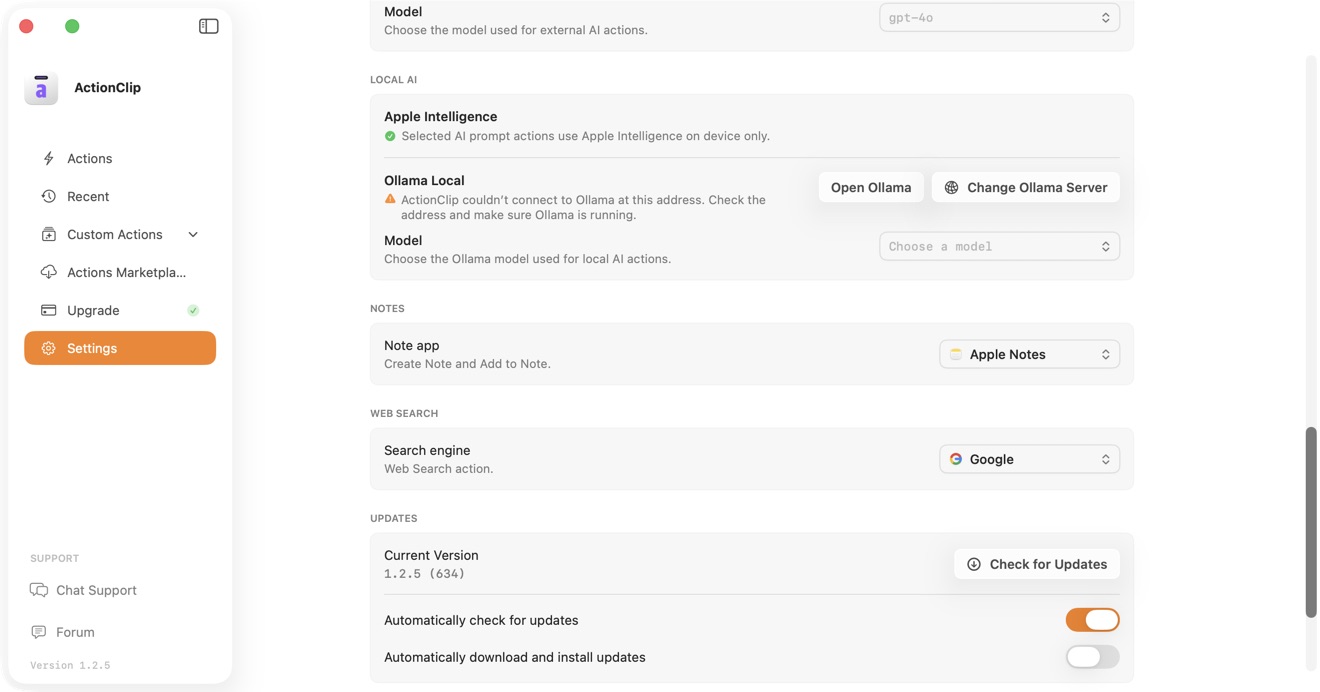Click the Actions Marketplace cloud icon

pyautogui.click(x=48, y=272)
